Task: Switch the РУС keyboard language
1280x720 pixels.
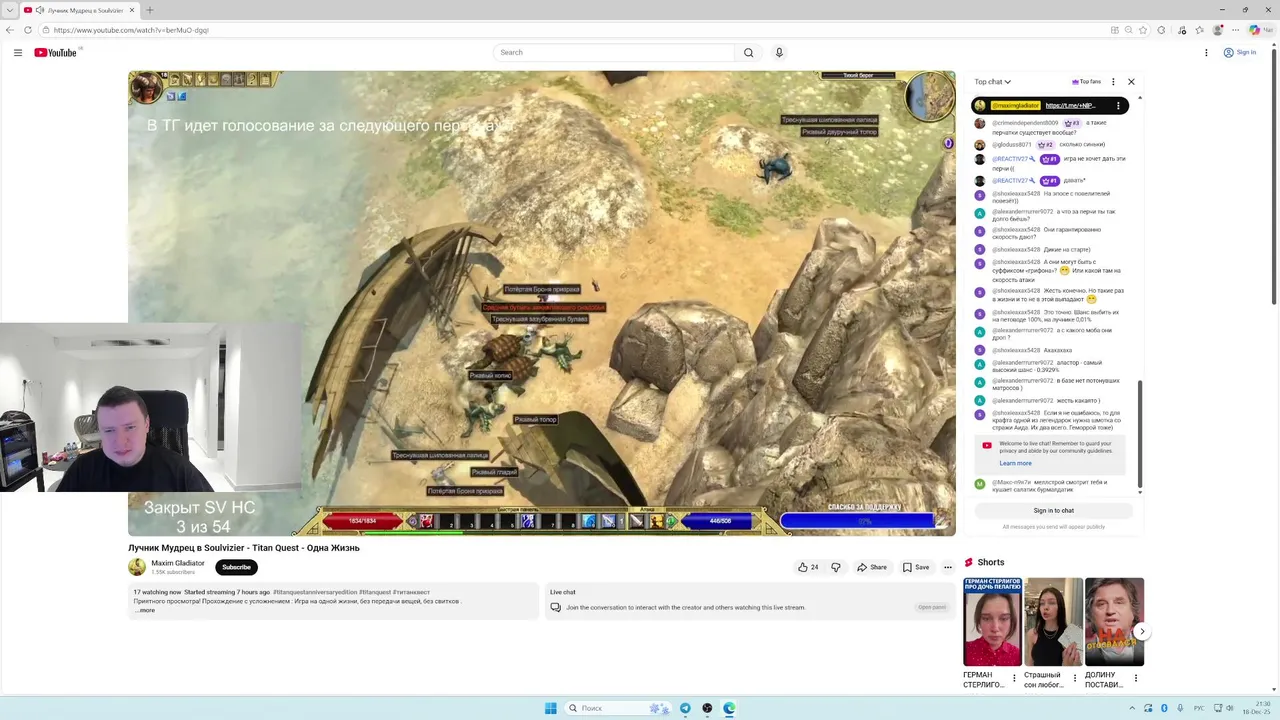Action: tap(1199, 708)
